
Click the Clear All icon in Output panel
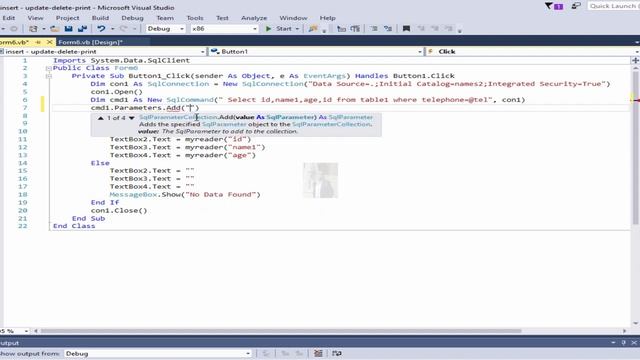coord(318,353)
